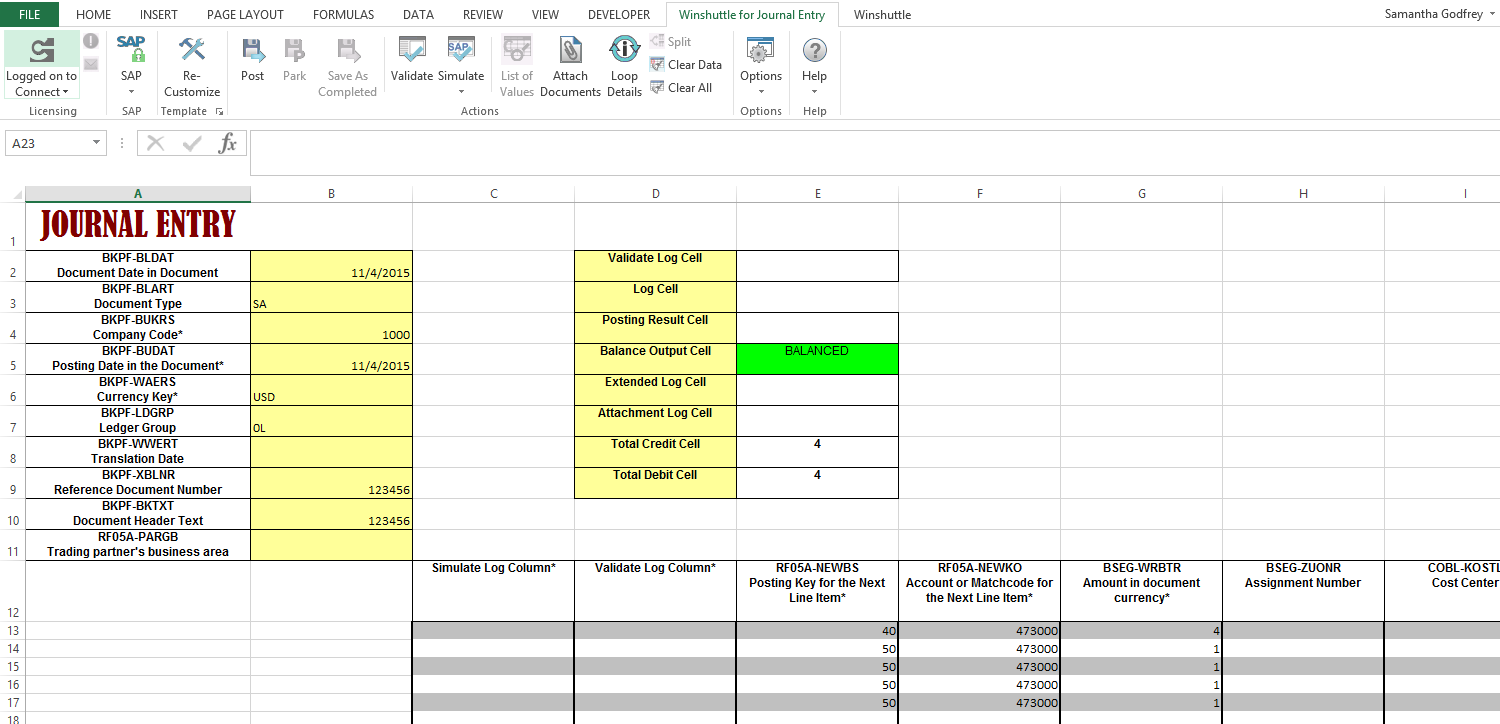
Task: Click the Park button in ribbon
Action: tap(294, 58)
